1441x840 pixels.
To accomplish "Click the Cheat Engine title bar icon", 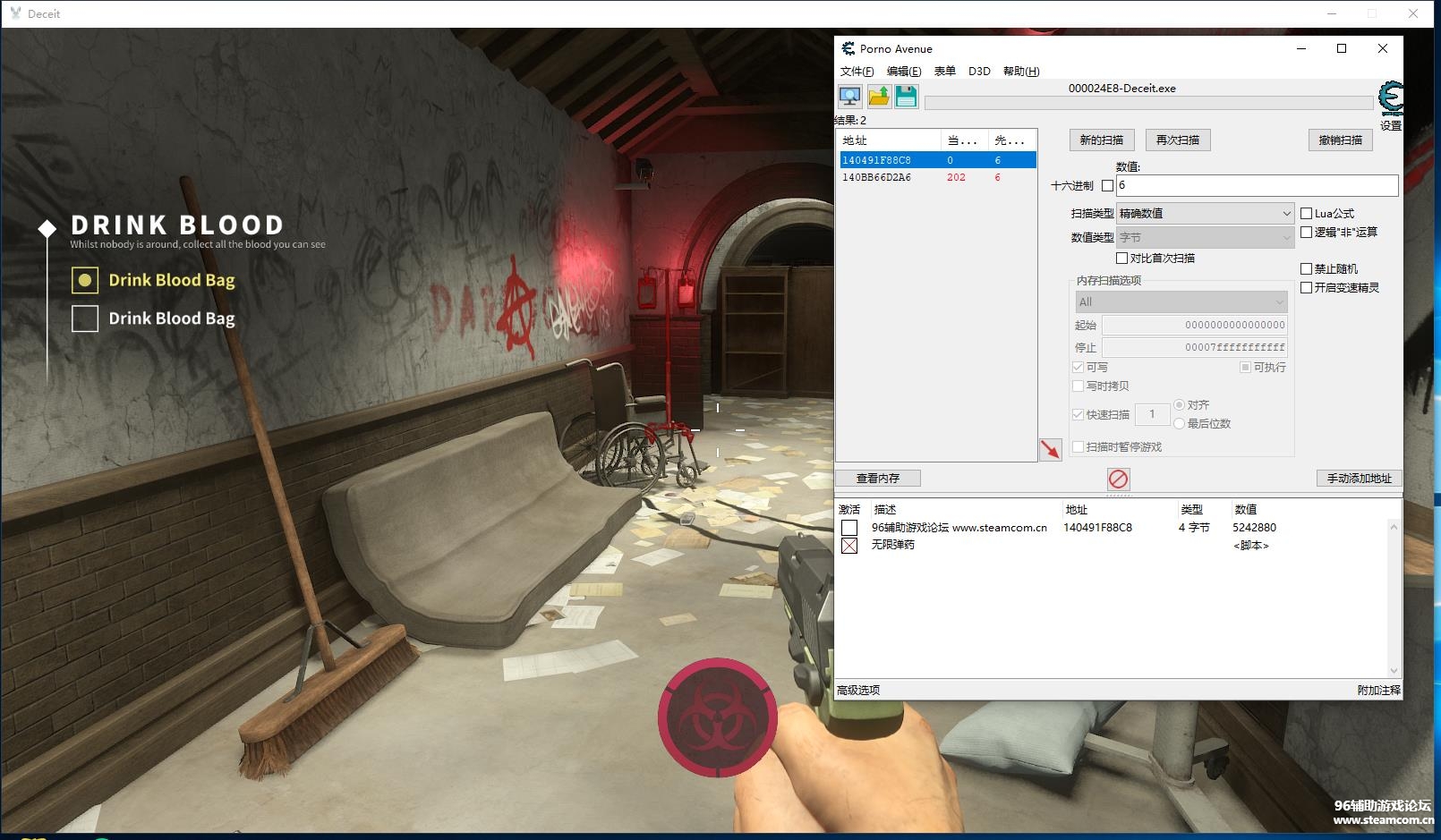I will click(848, 48).
